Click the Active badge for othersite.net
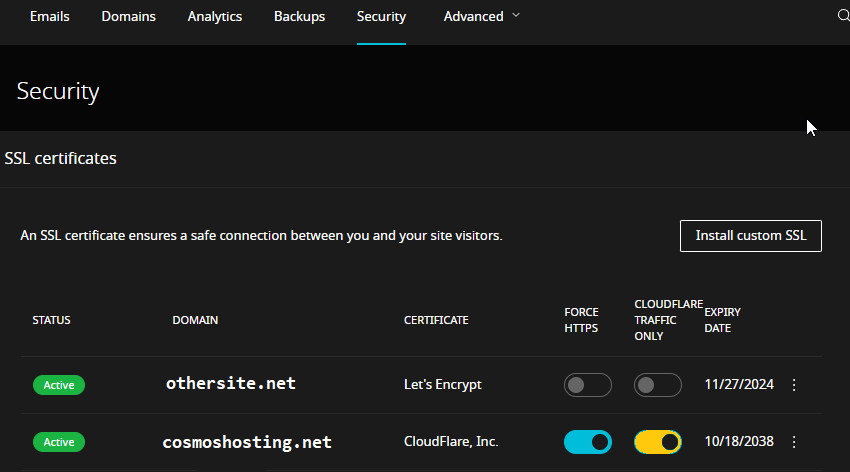The height and width of the screenshot is (472, 850). (x=59, y=385)
